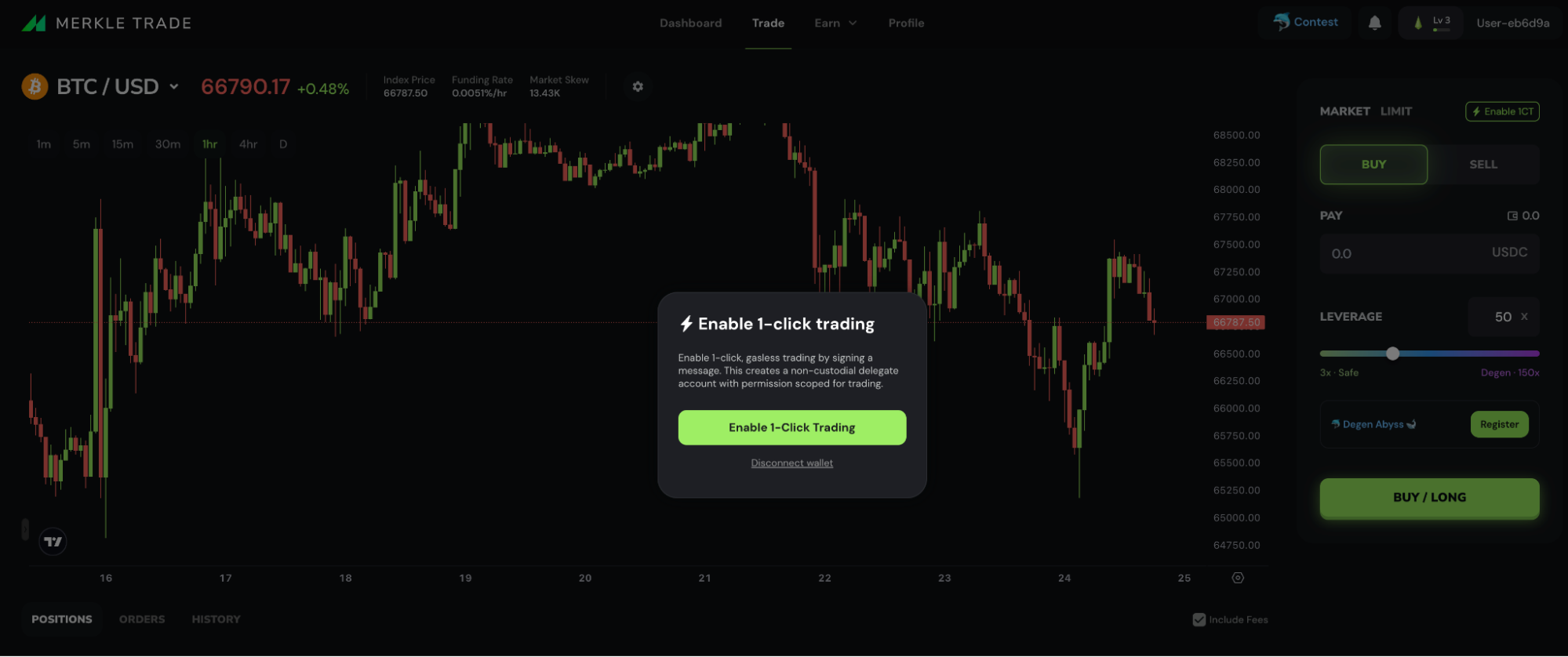This screenshot has height=657, width=1568.
Task: Open the notifications bell icon
Action: click(1374, 23)
